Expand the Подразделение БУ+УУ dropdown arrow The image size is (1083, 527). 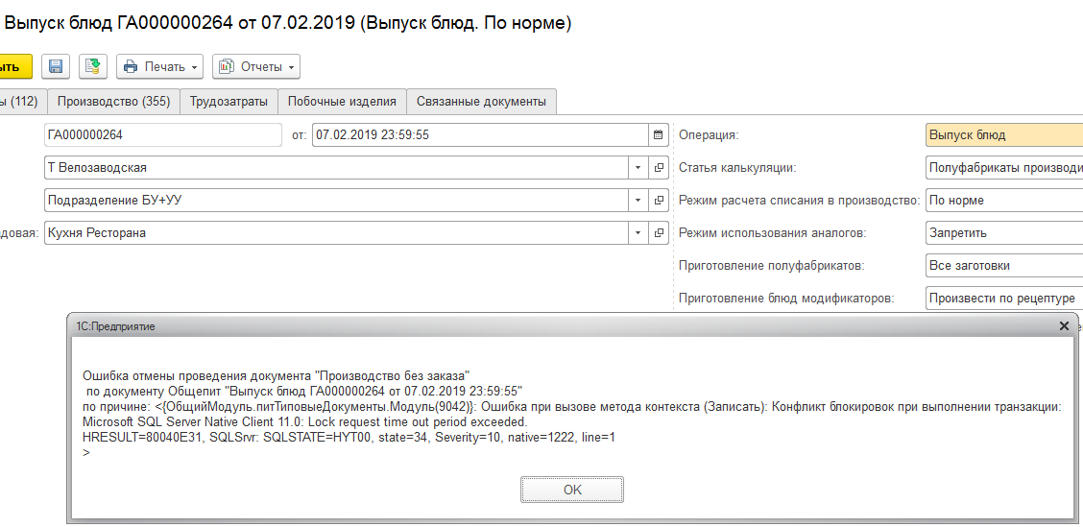click(638, 200)
